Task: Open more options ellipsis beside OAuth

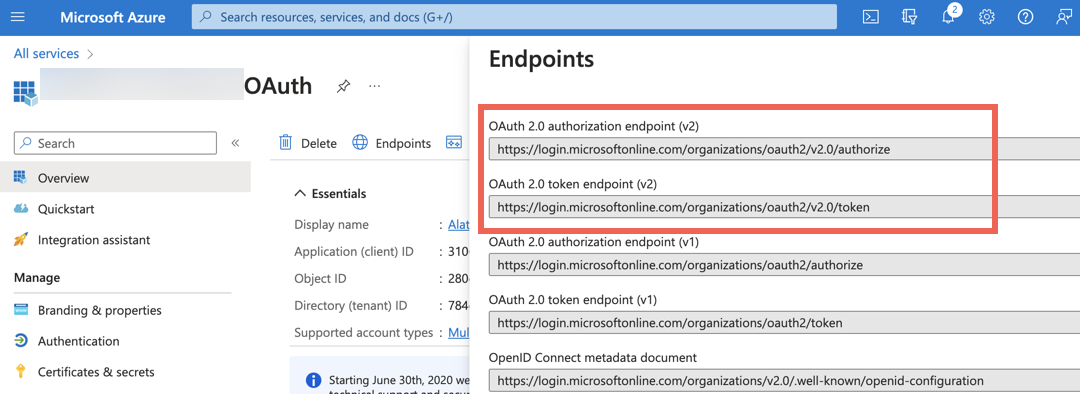Action: click(x=374, y=86)
